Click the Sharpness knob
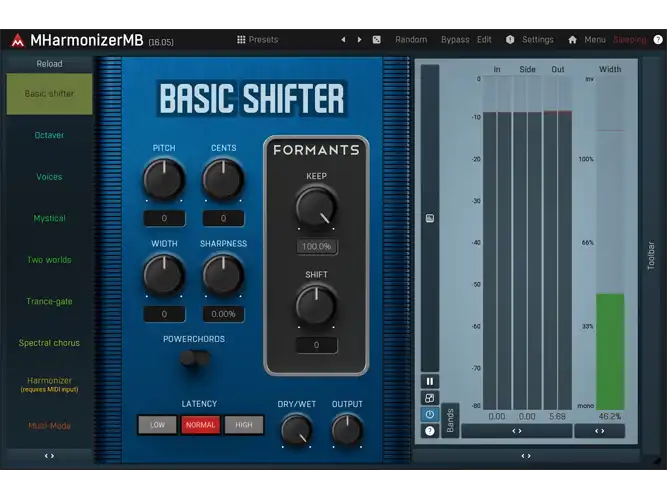This screenshot has height=500, width=667. [x=223, y=275]
